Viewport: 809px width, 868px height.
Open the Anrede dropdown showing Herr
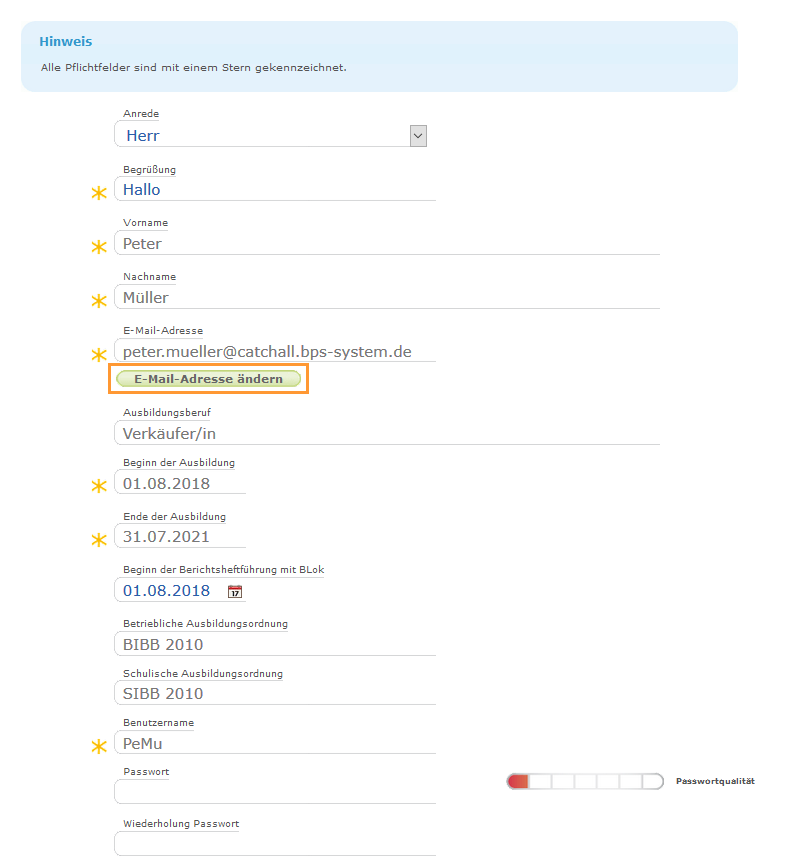(270, 135)
